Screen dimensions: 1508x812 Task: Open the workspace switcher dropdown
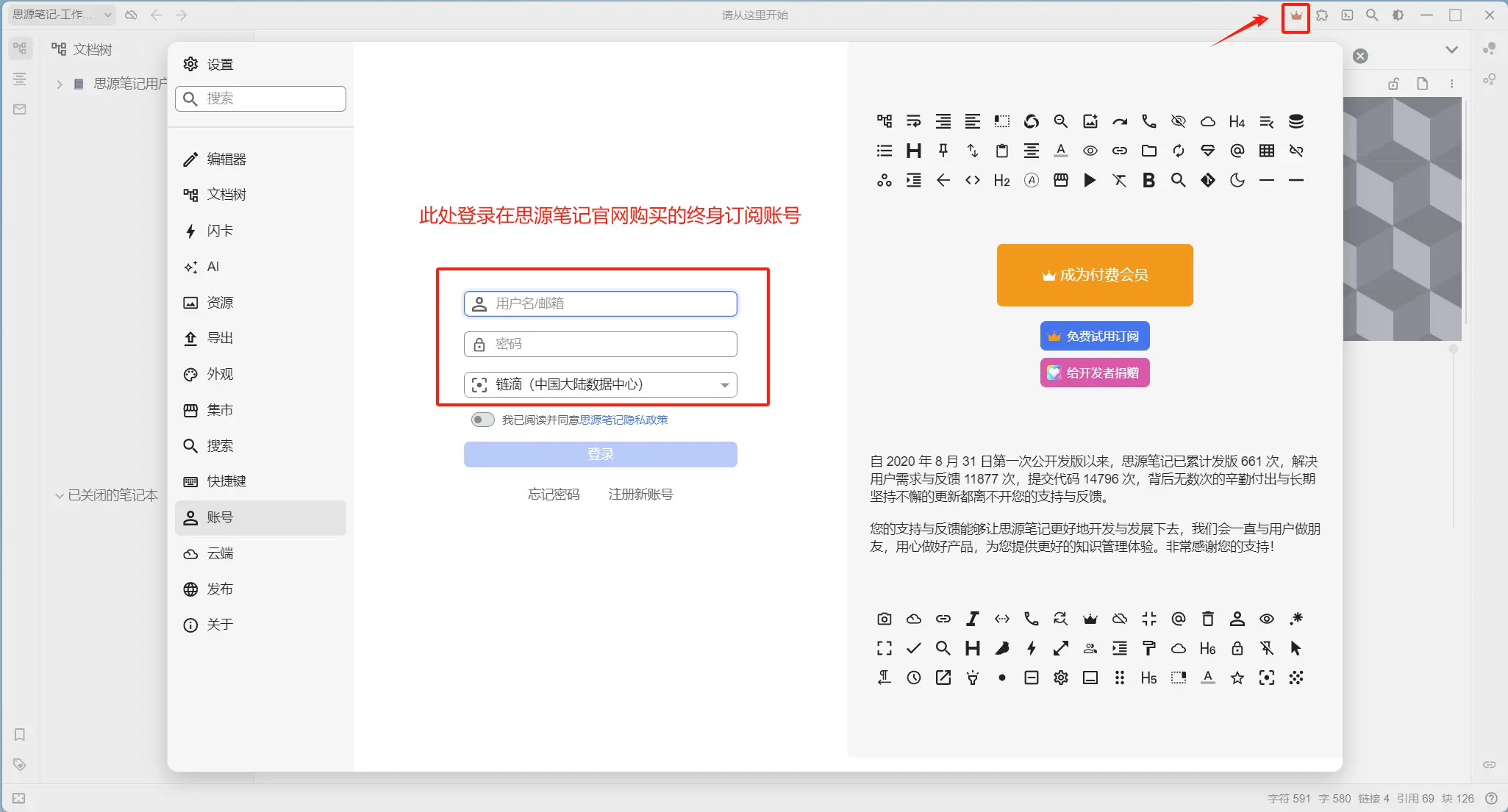(x=62, y=15)
